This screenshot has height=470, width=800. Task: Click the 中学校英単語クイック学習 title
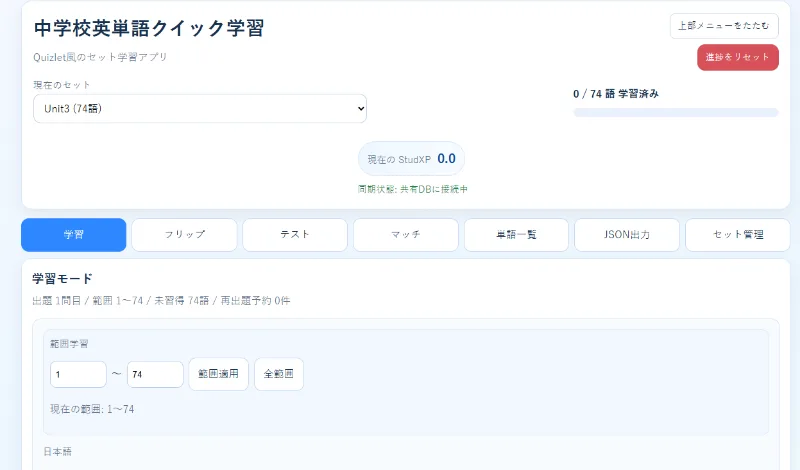149,28
